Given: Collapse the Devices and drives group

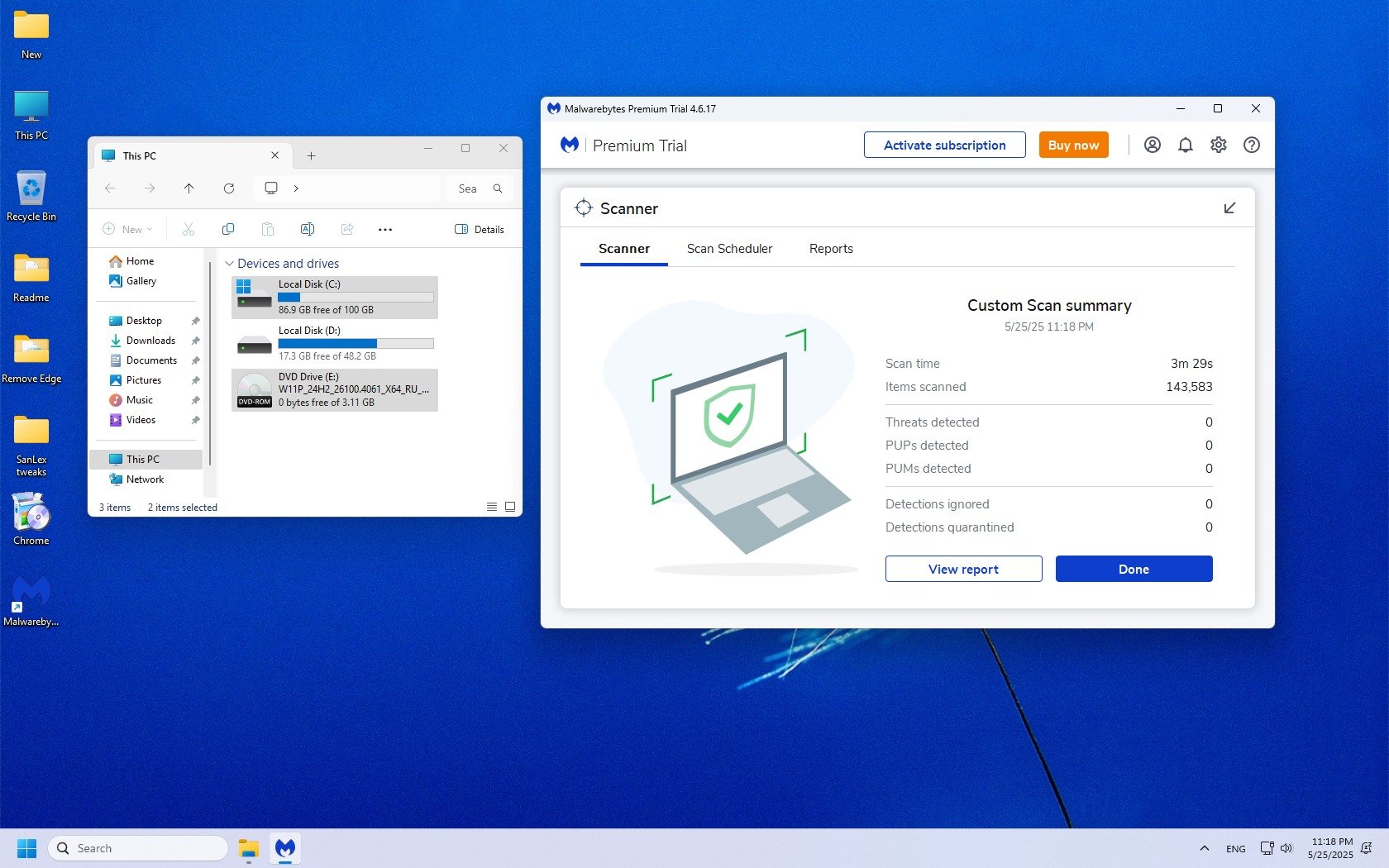Looking at the screenshot, I should pos(229,264).
